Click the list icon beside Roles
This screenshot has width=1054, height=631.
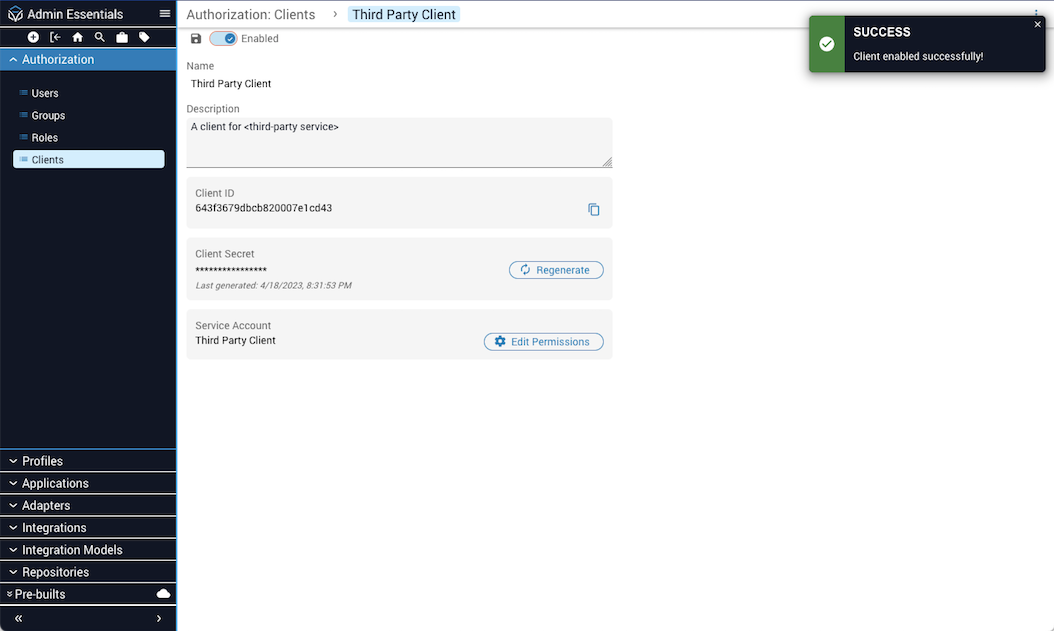pyautogui.click(x=24, y=137)
